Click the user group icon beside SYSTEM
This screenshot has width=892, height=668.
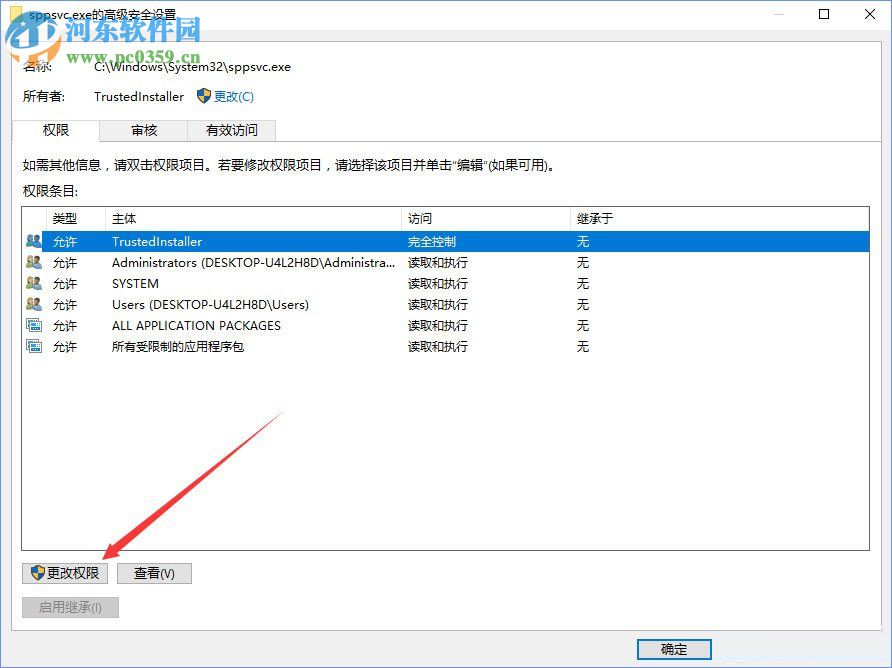pos(33,283)
